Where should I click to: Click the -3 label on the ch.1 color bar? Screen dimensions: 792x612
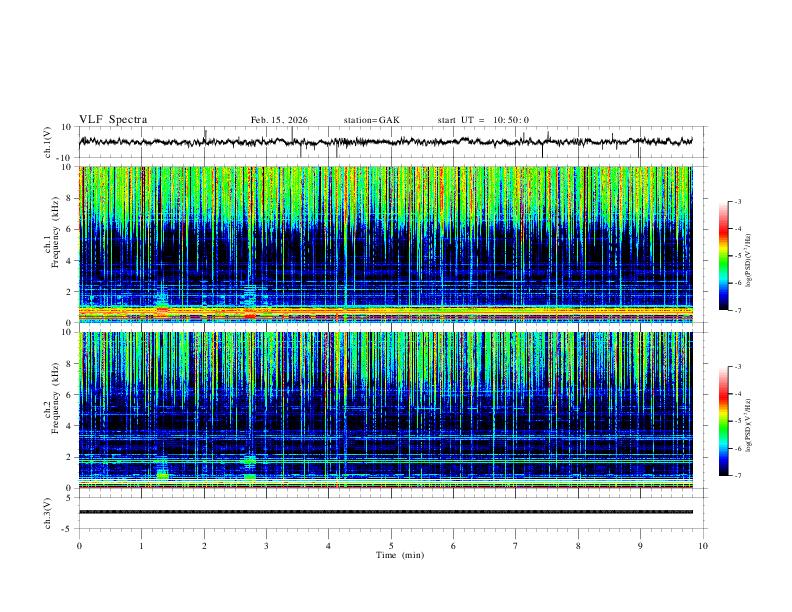737,201
